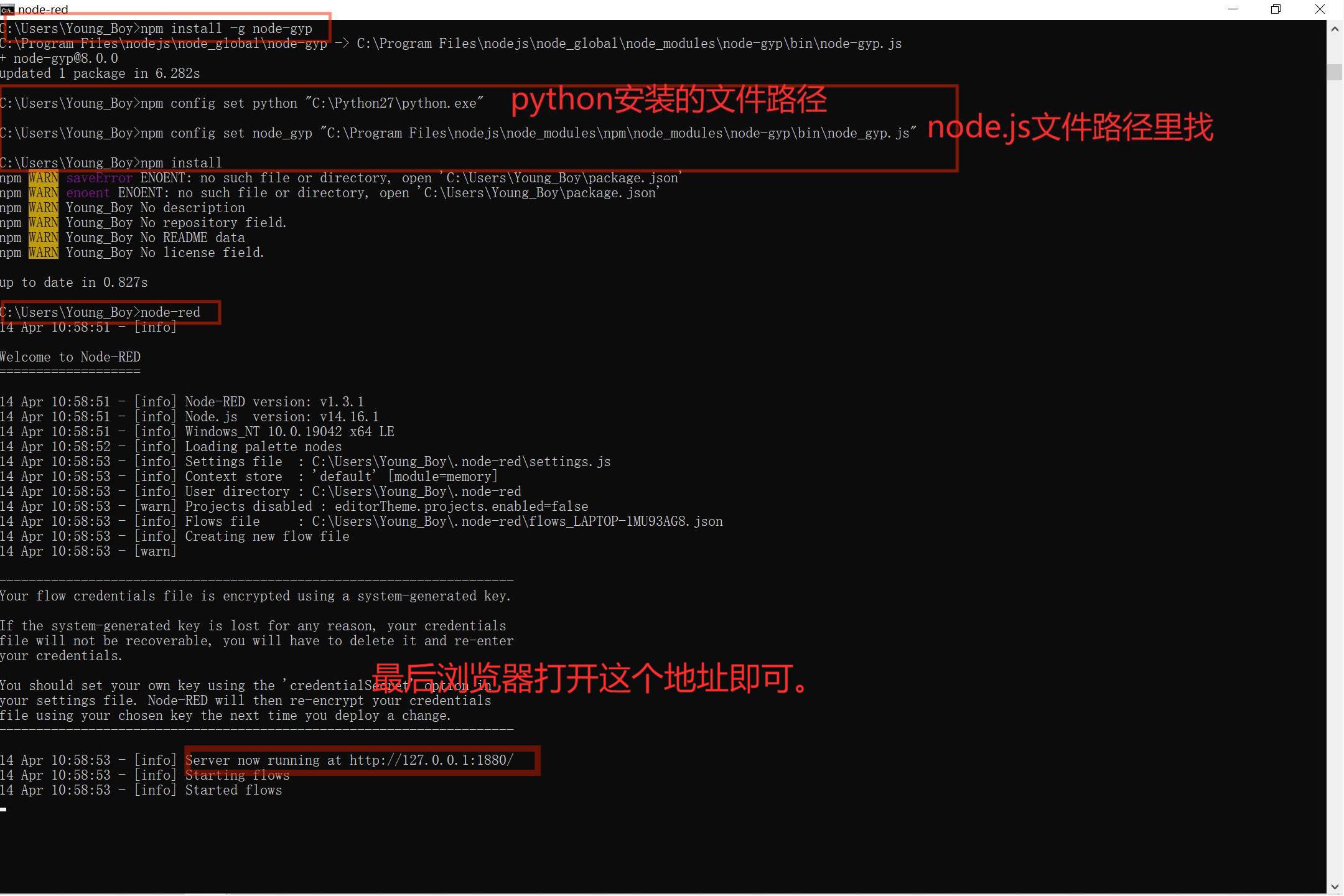Click the 'Context store' log line
Image resolution: width=1344 pixels, height=896 pixels.
tap(249, 477)
